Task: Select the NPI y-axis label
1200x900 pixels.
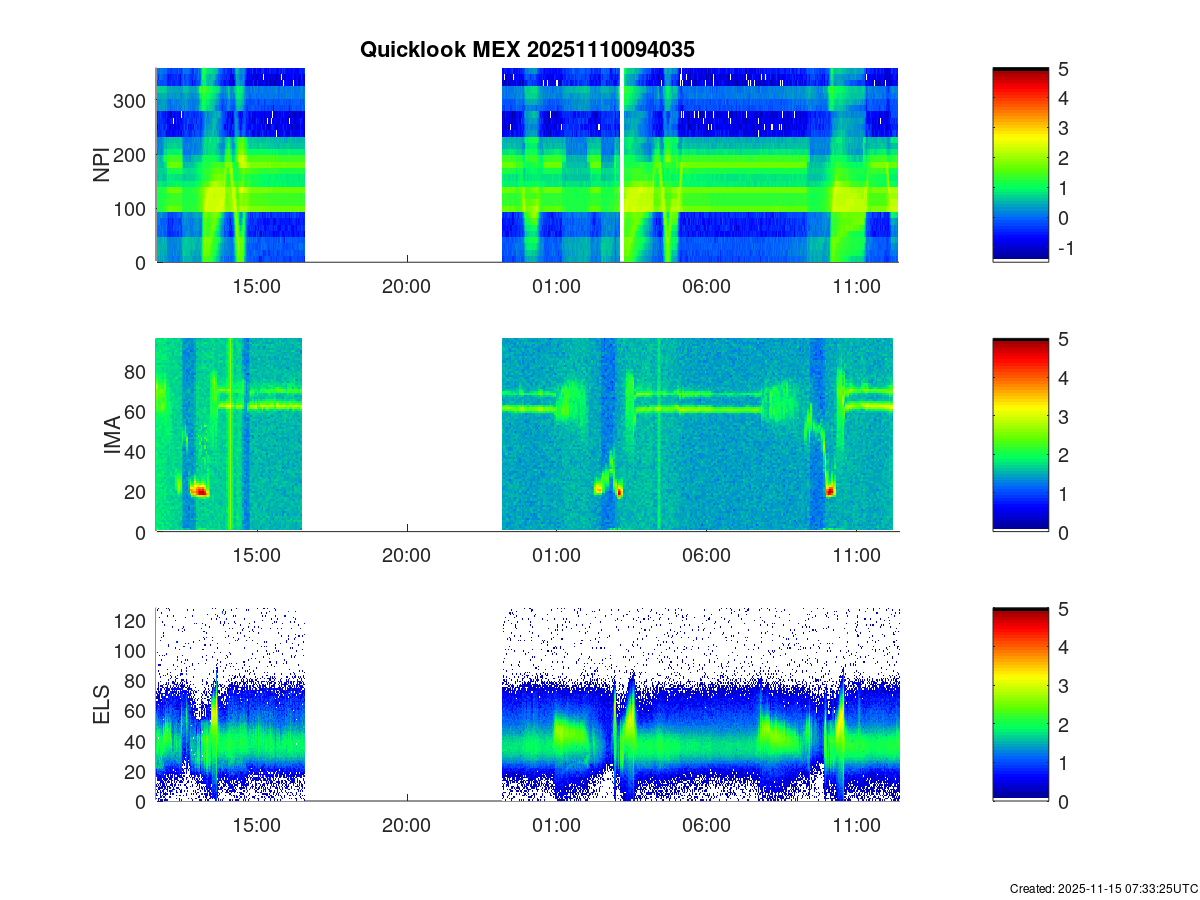Action: coord(102,165)
